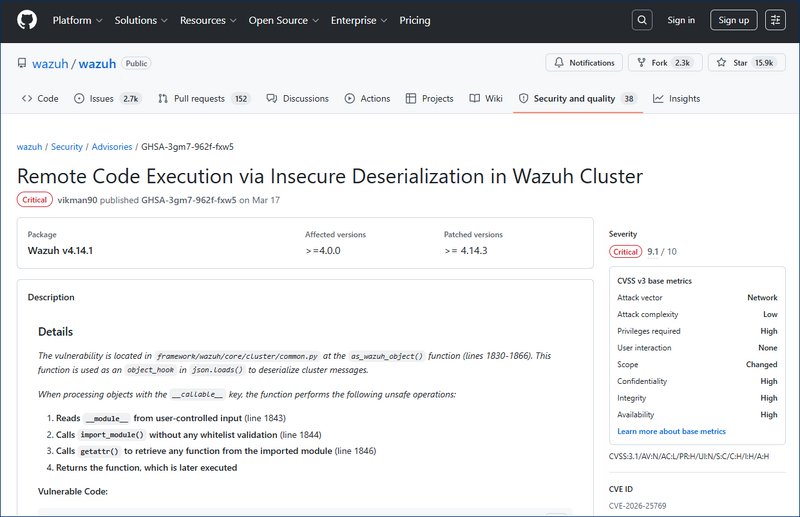The width and height of the screenshot is (800, 517).
Task: Click the Details heading
Action: [56, 332]
